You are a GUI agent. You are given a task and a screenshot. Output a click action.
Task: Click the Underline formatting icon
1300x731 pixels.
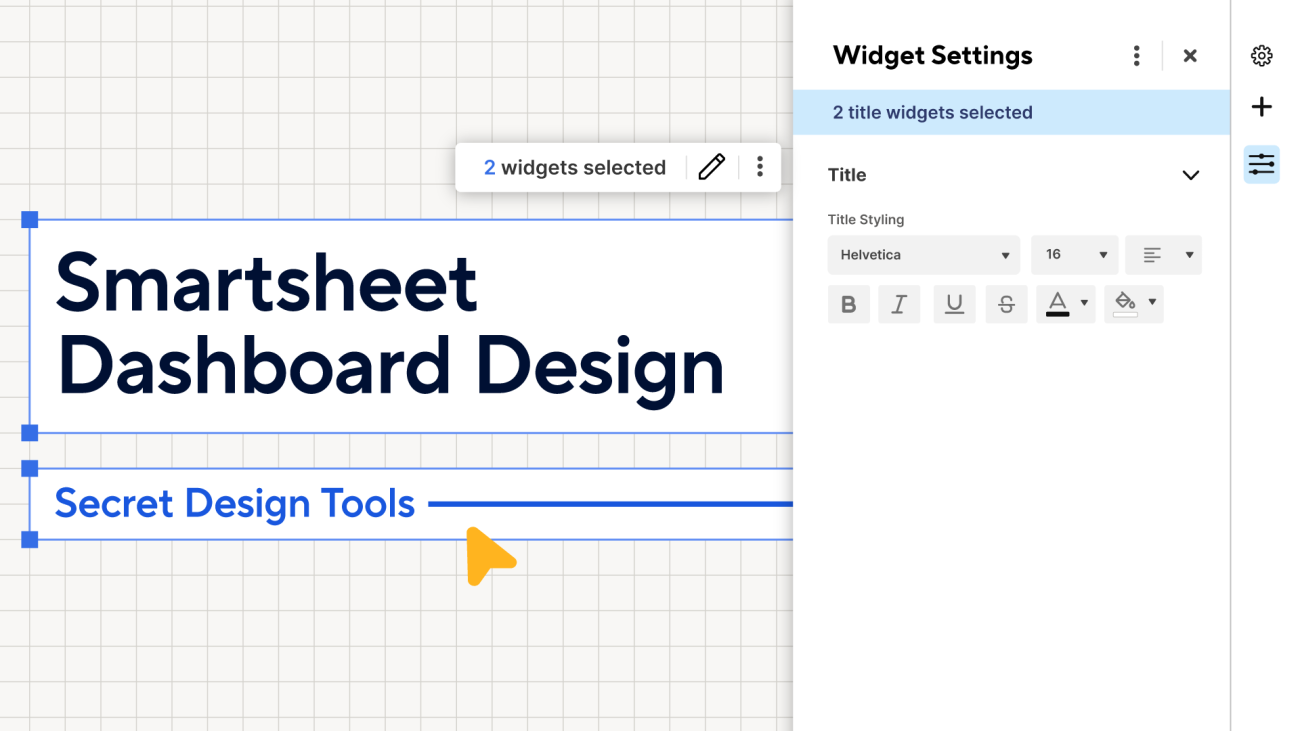954,304
